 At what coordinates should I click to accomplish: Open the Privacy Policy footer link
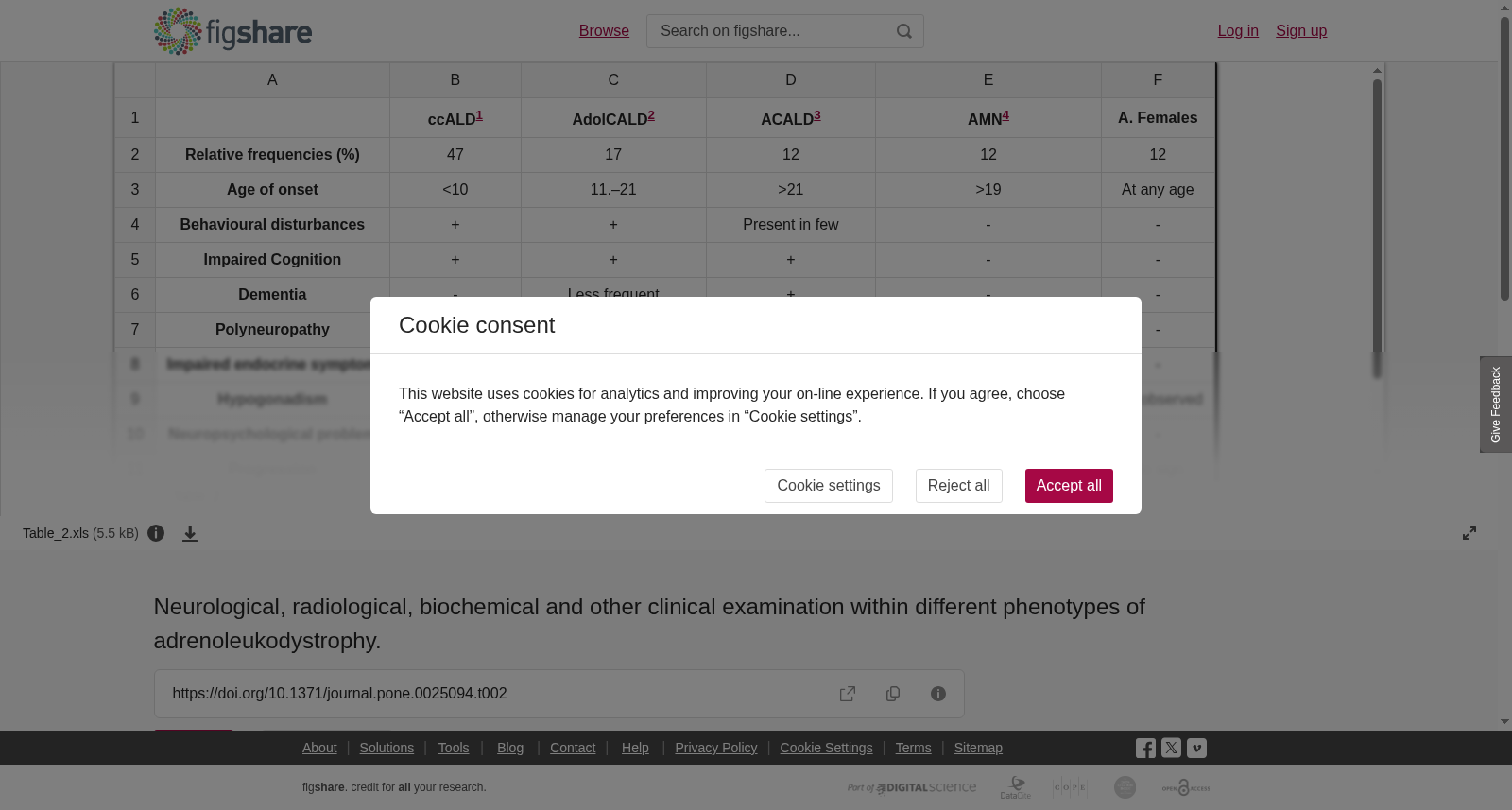coord(716,748)
